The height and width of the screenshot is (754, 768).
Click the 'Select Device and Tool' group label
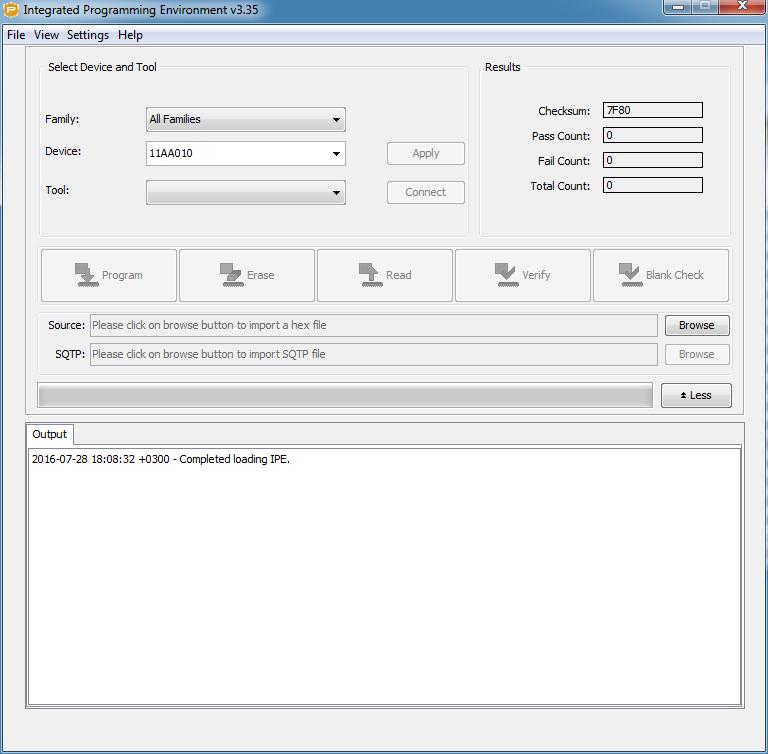click(102, 67)
